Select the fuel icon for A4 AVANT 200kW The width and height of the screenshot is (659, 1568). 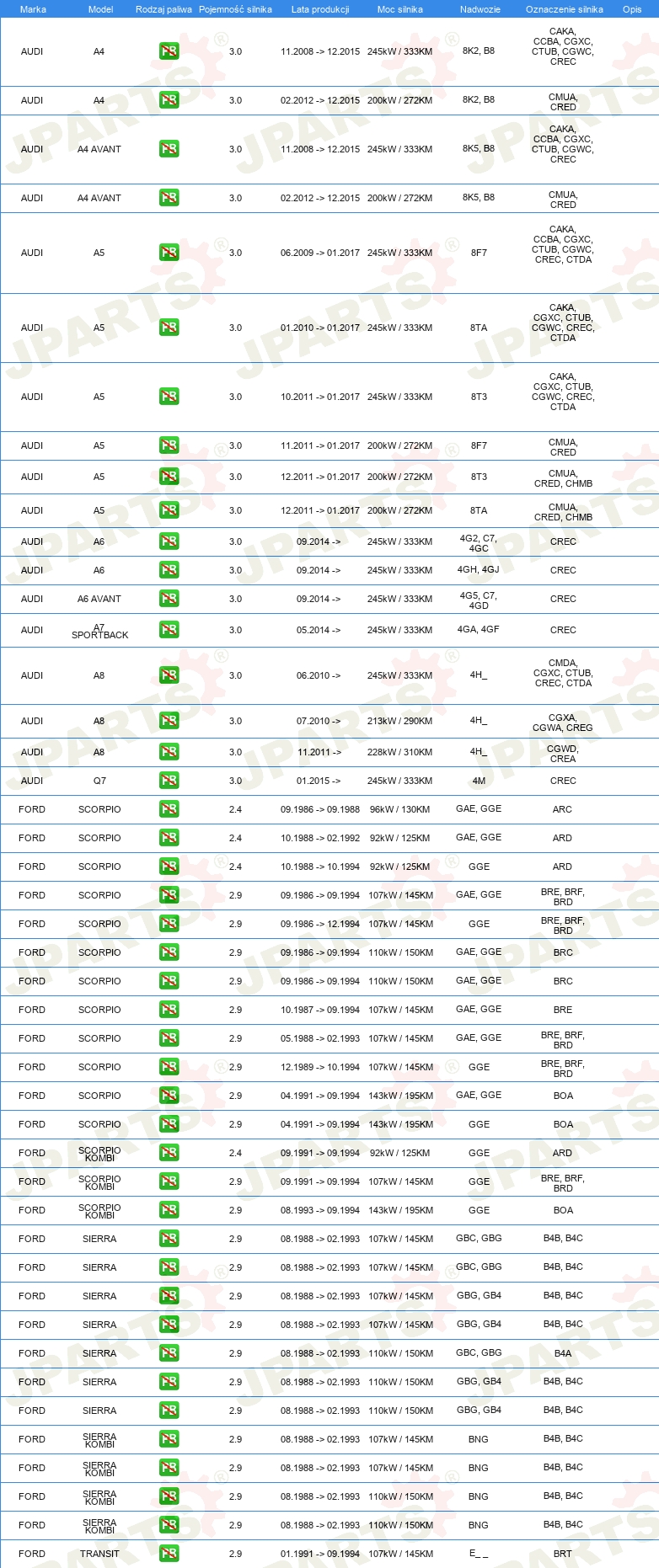click(x=169, y=198)
